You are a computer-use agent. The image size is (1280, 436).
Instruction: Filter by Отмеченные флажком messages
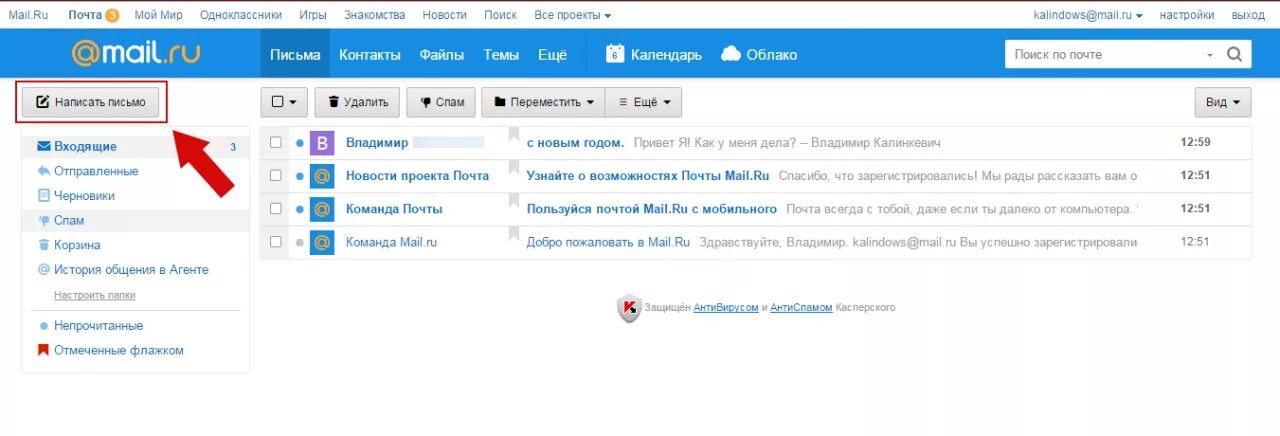pyautogui.click(x=119, y=351)
